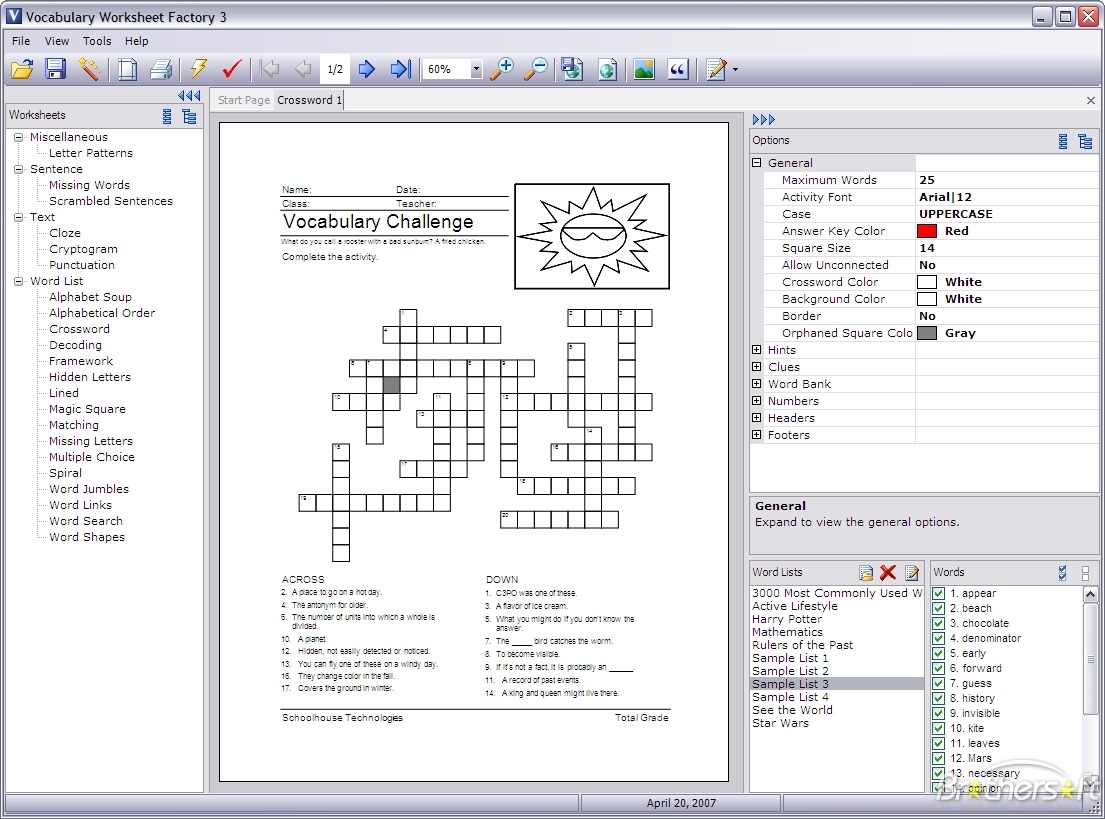Select the Harry Potter word list
The image size is (1105, 819).
click(786, 619)
